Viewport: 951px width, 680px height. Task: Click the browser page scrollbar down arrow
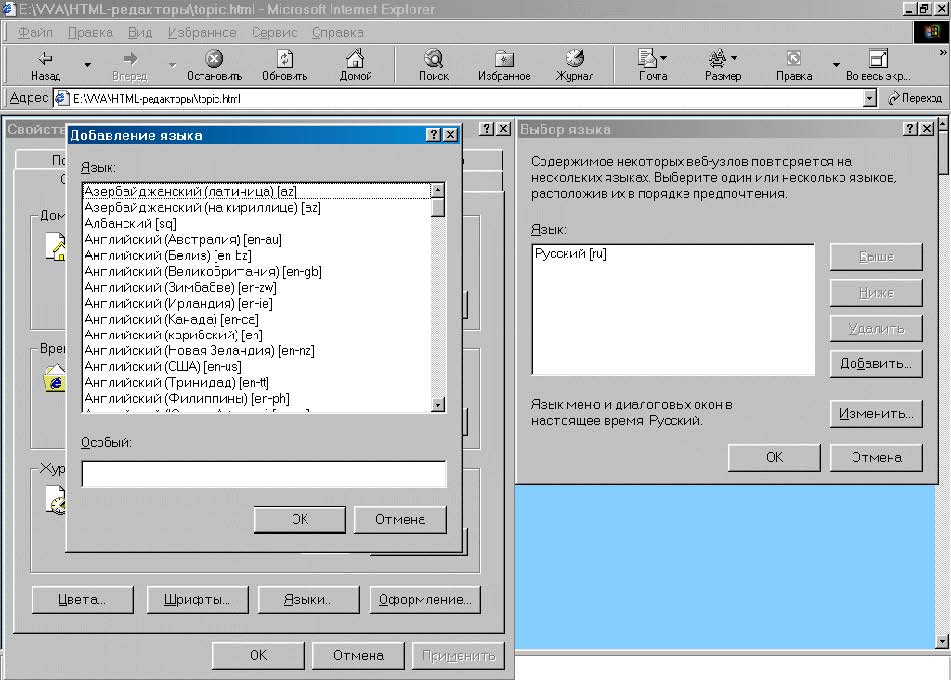coord(942,641)
